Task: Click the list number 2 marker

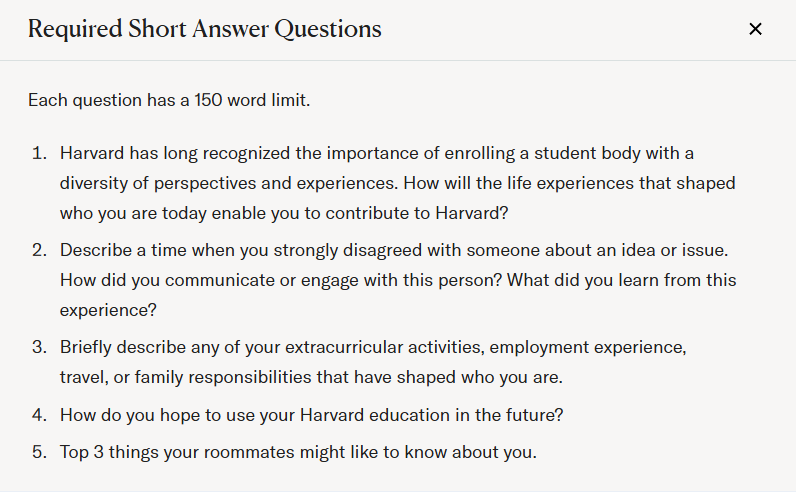Action: 39,250
